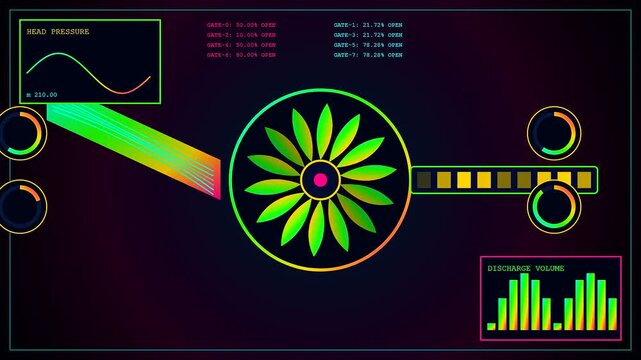This screenshot has width=641, height=360.
Task: Click the 'GATE-3: 21.72% OPEN' line
Action: (368, 35)
